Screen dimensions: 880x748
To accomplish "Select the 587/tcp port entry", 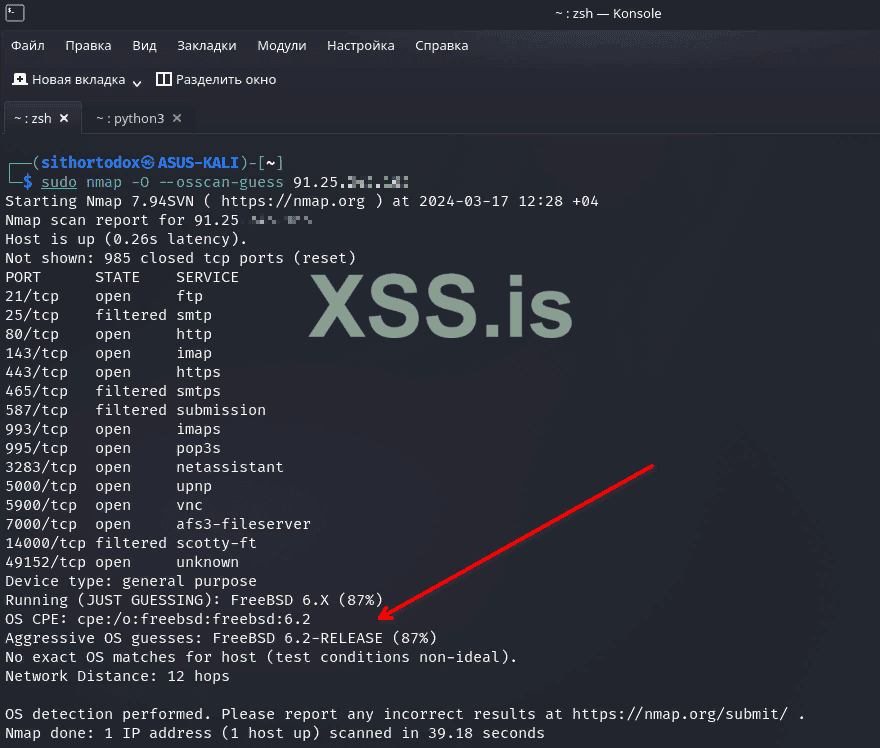I will 36,410.
